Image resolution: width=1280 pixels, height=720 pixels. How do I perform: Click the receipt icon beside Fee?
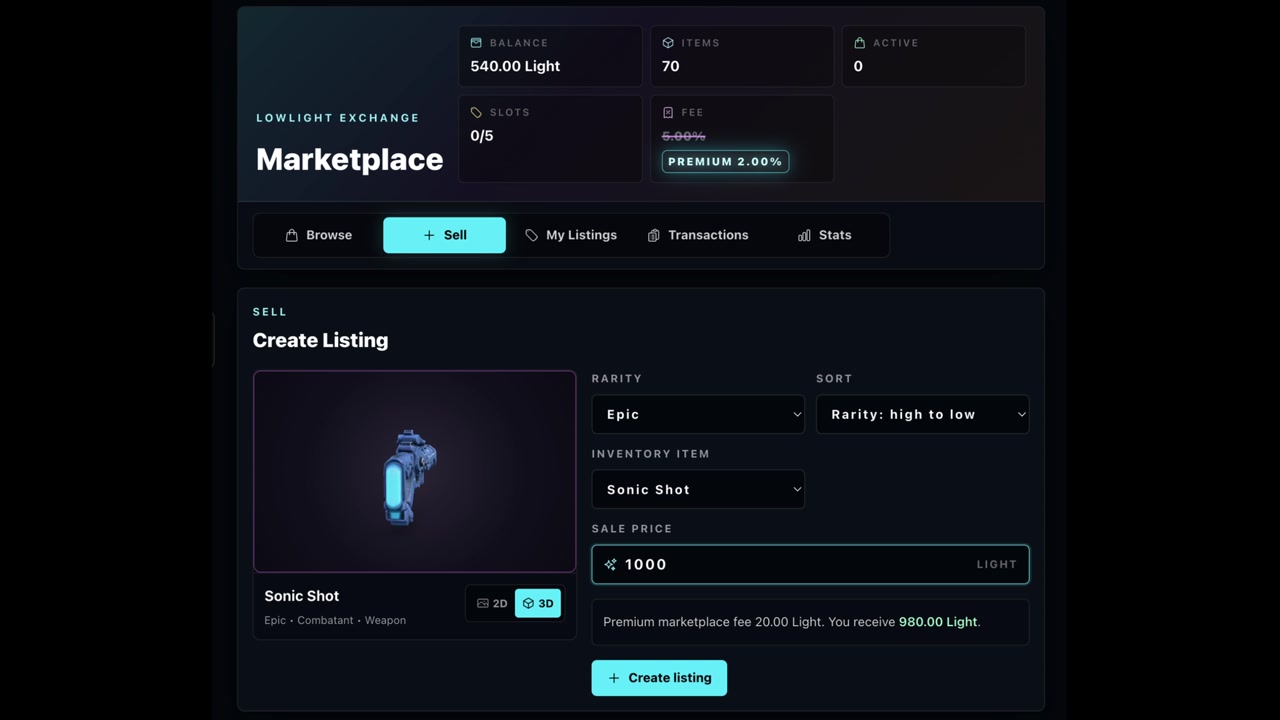point(668,112)
